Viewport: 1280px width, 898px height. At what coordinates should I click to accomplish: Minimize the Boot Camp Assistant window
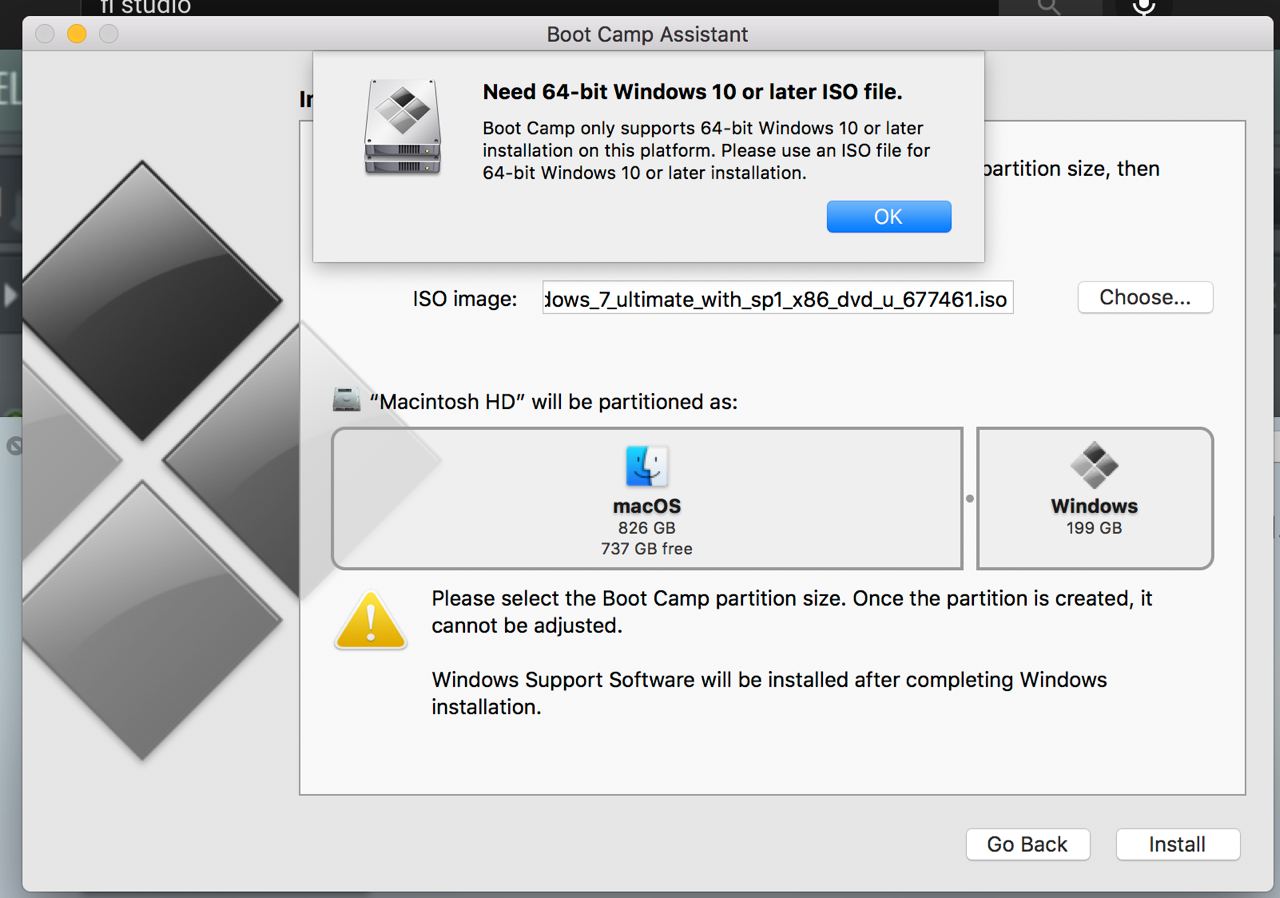pos(76,34)
